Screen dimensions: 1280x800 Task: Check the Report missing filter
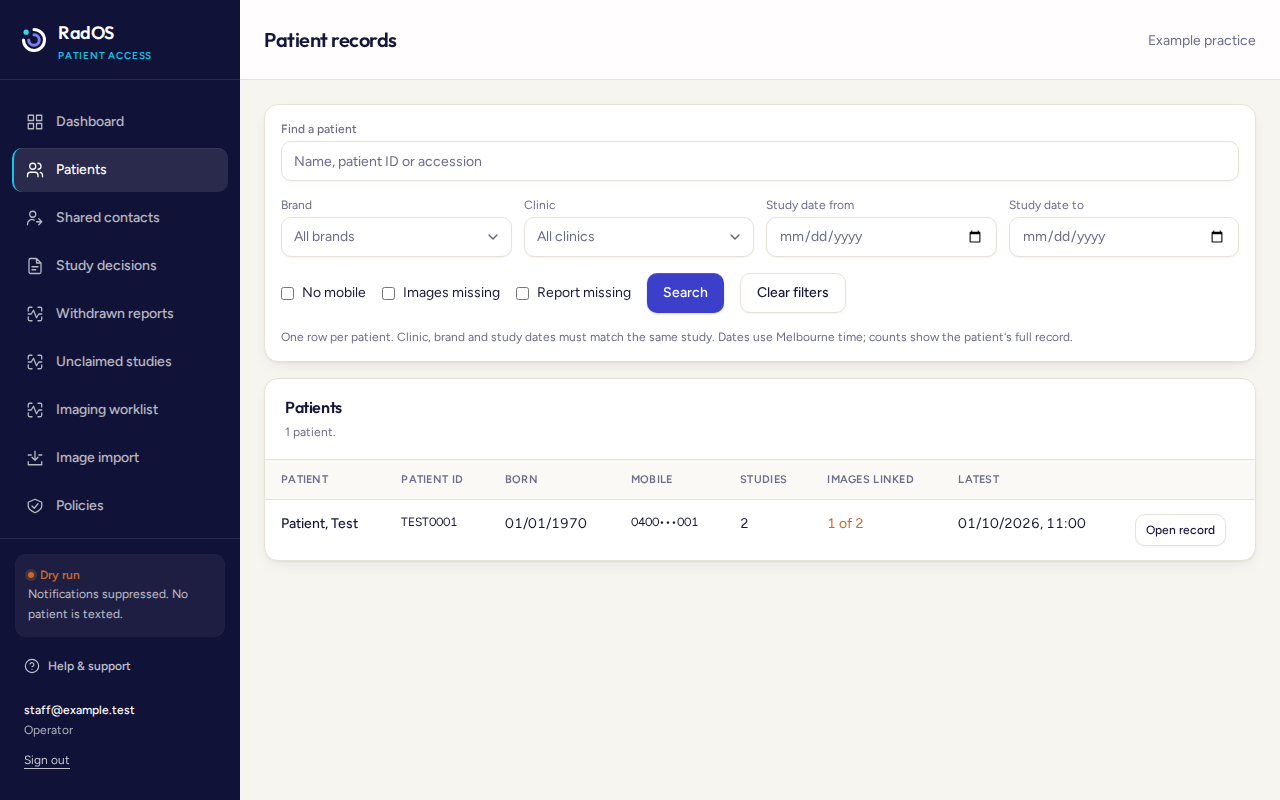(522, 293)
